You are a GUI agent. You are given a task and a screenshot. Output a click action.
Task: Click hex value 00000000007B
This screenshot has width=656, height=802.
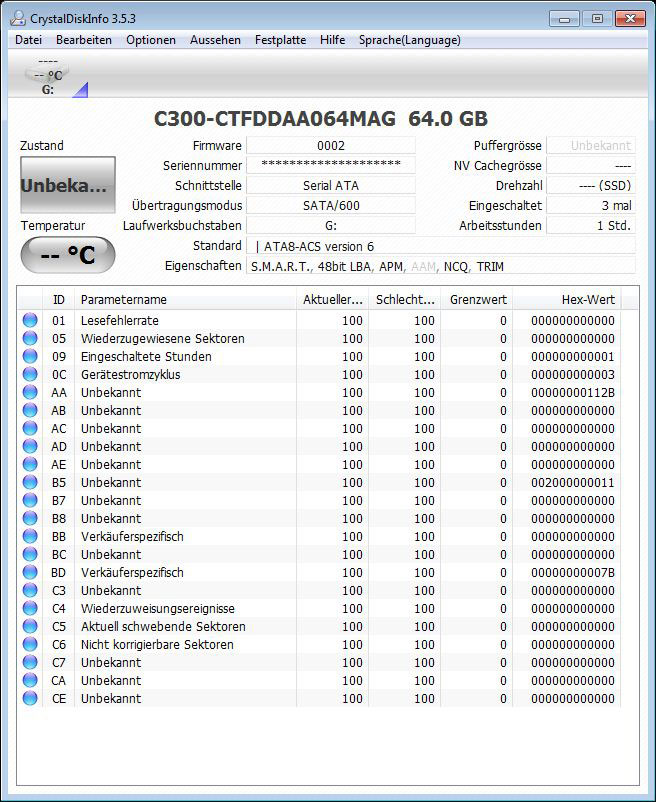point(573,572)
